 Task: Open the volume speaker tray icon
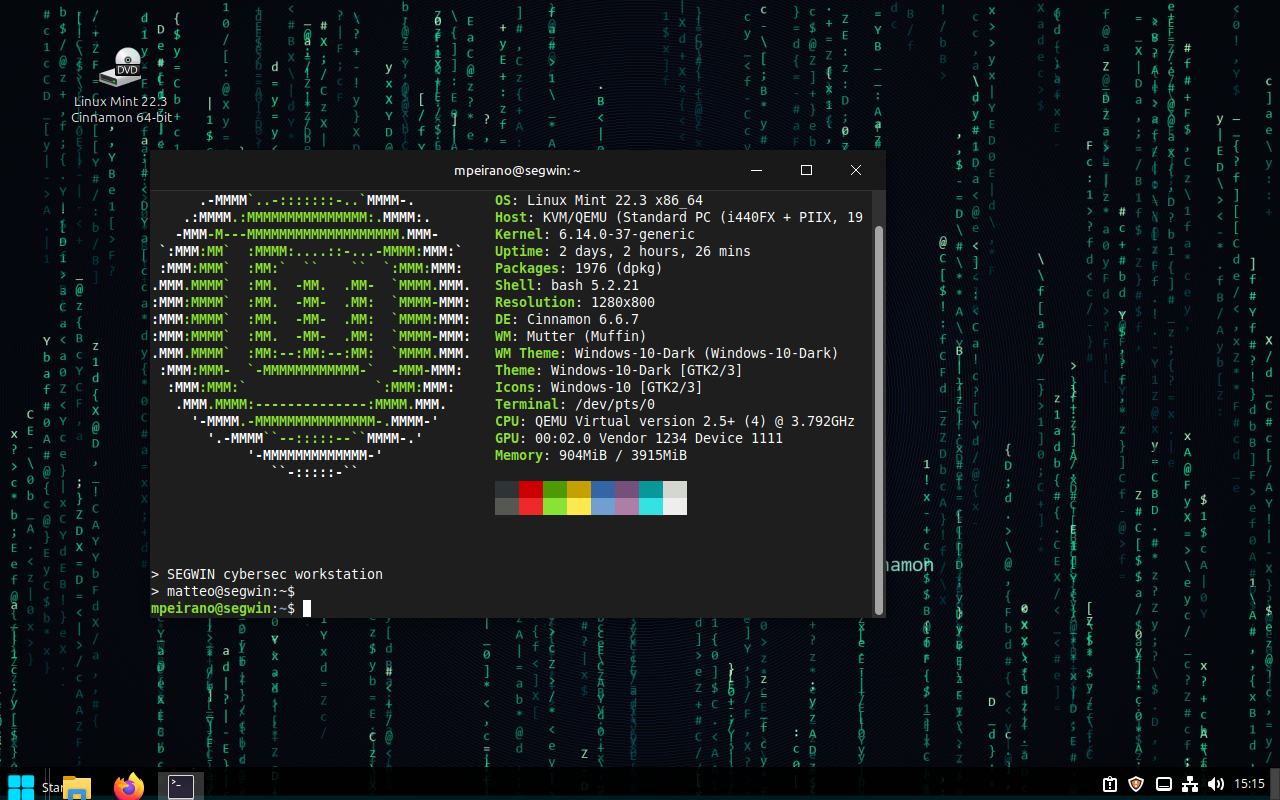point(1216,784)
